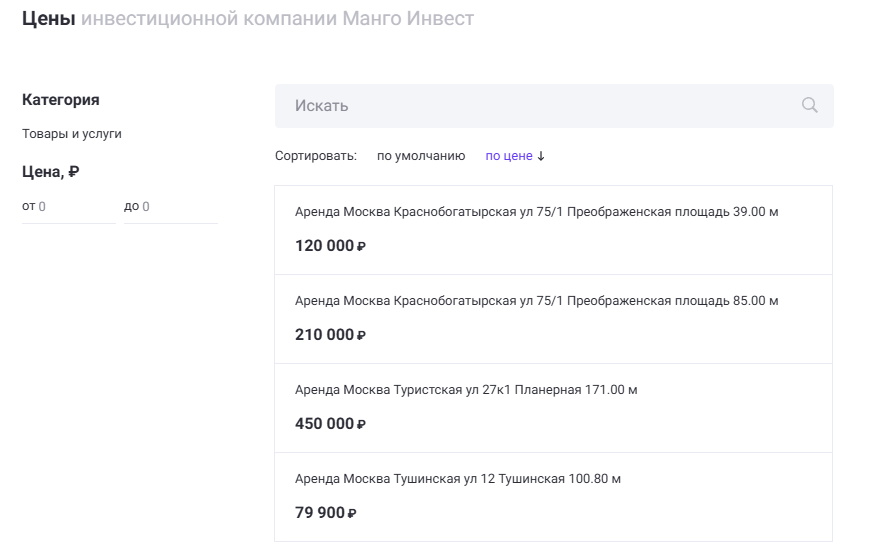869x557 pixels.
Task: Sort listings using по цене
Action: pyautogui.click(x=508, y=156)
